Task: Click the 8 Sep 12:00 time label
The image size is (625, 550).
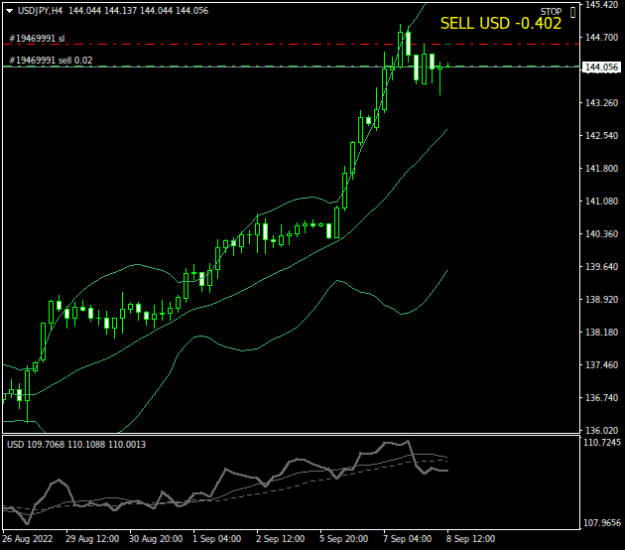Action: click(x=470, y=539)
